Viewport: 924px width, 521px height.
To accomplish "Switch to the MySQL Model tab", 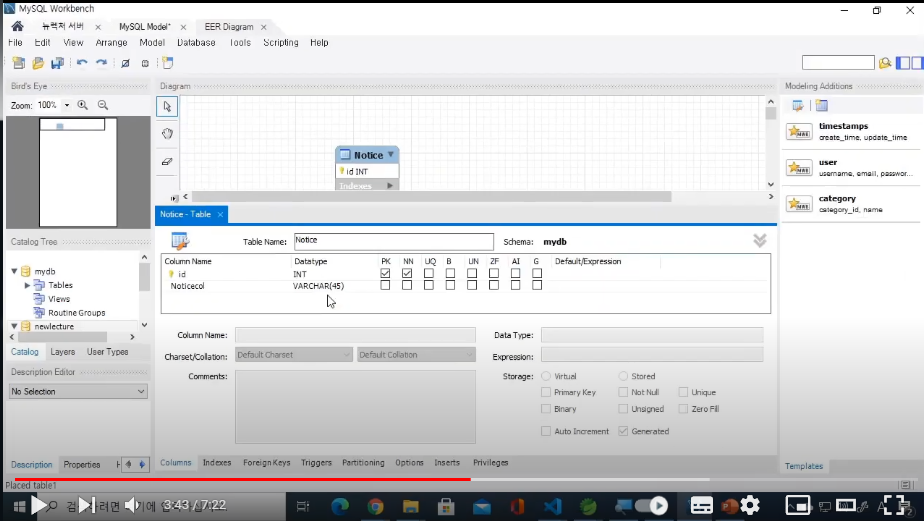I will pos(144,27).
